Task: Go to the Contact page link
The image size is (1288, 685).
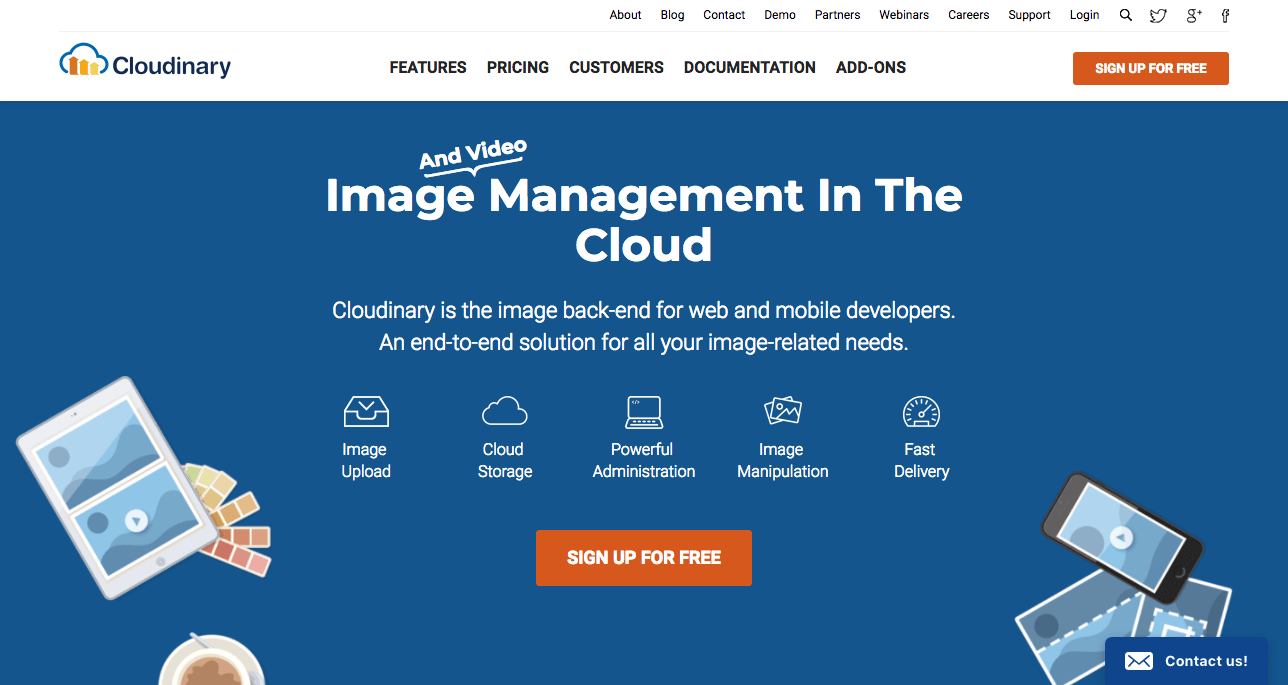Action: click(x=724, y=15)
